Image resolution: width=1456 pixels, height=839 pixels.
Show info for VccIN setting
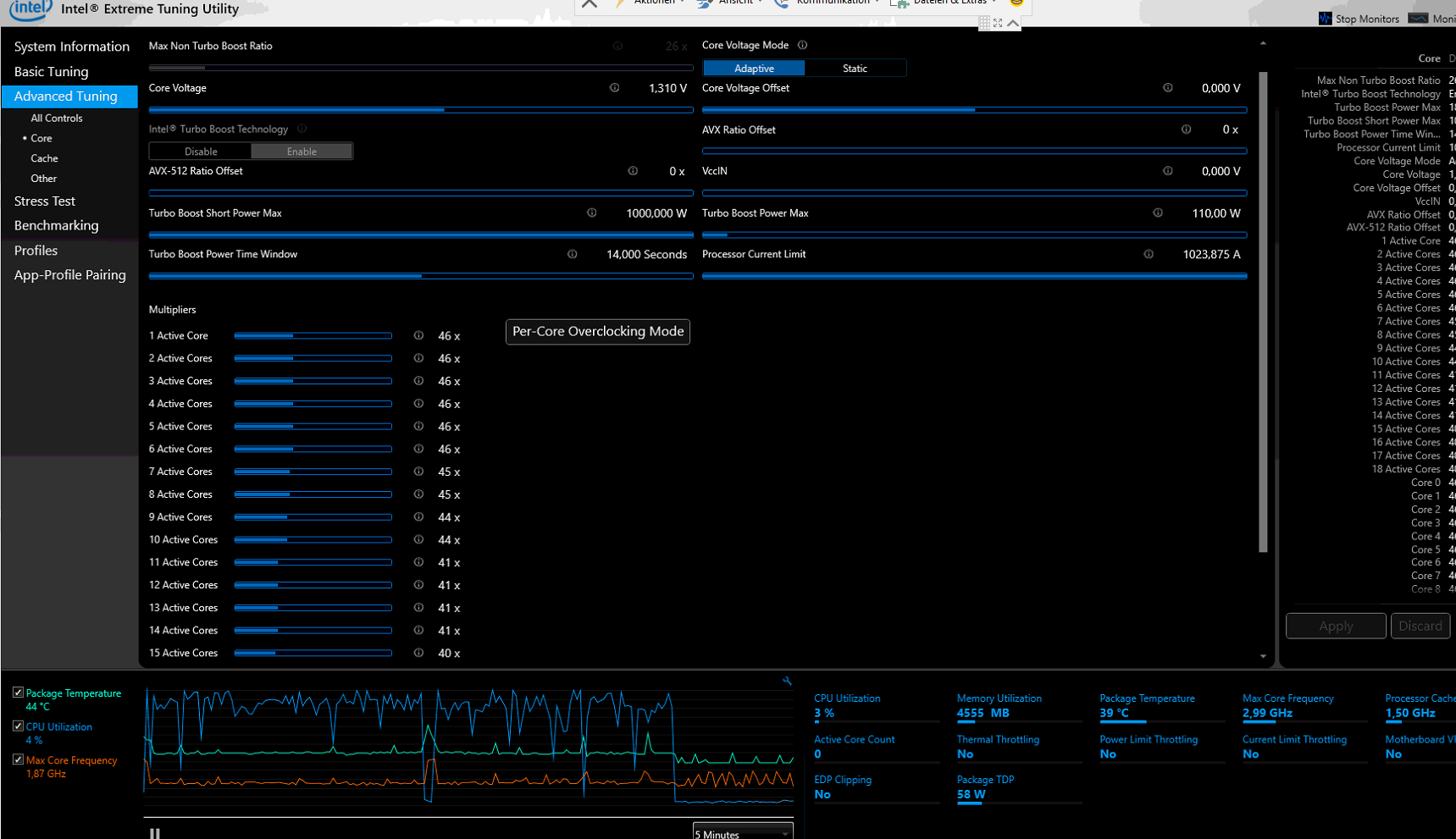[1168, 171]
